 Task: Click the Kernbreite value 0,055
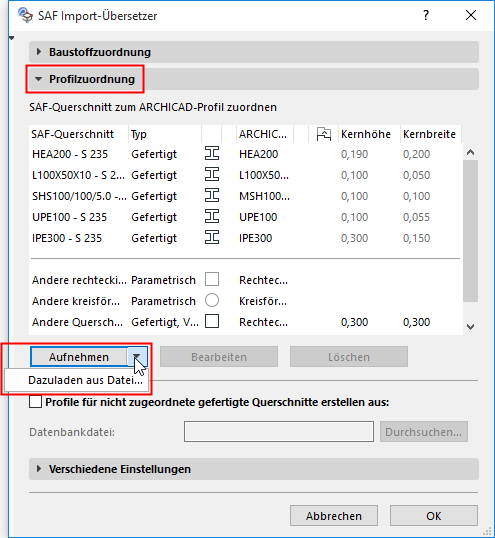(416, 217)
